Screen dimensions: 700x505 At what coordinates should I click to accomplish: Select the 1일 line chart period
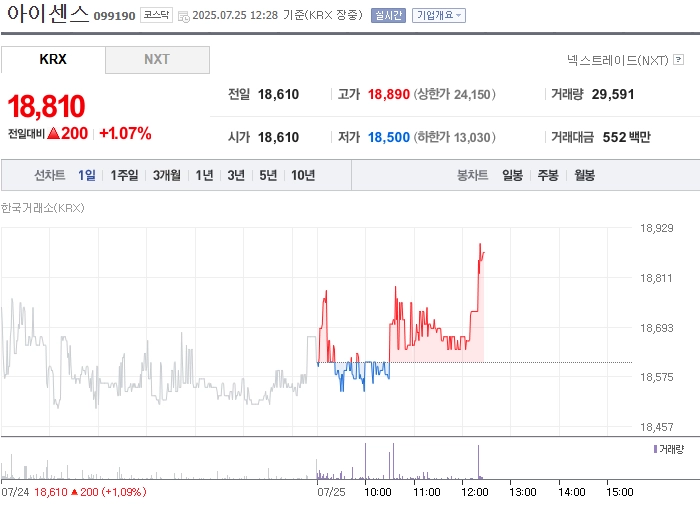(x=87, y=175)
